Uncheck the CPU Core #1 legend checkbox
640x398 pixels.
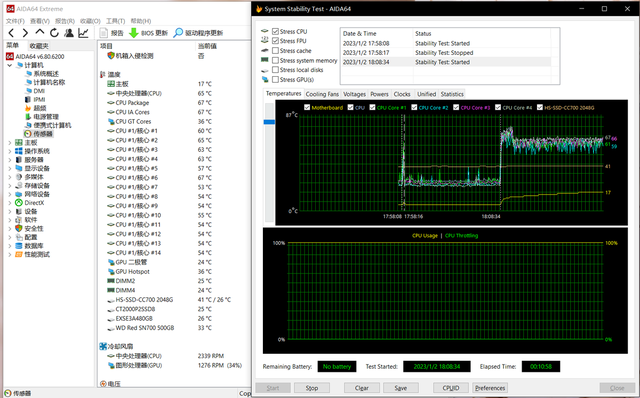(x=372, y=107)
